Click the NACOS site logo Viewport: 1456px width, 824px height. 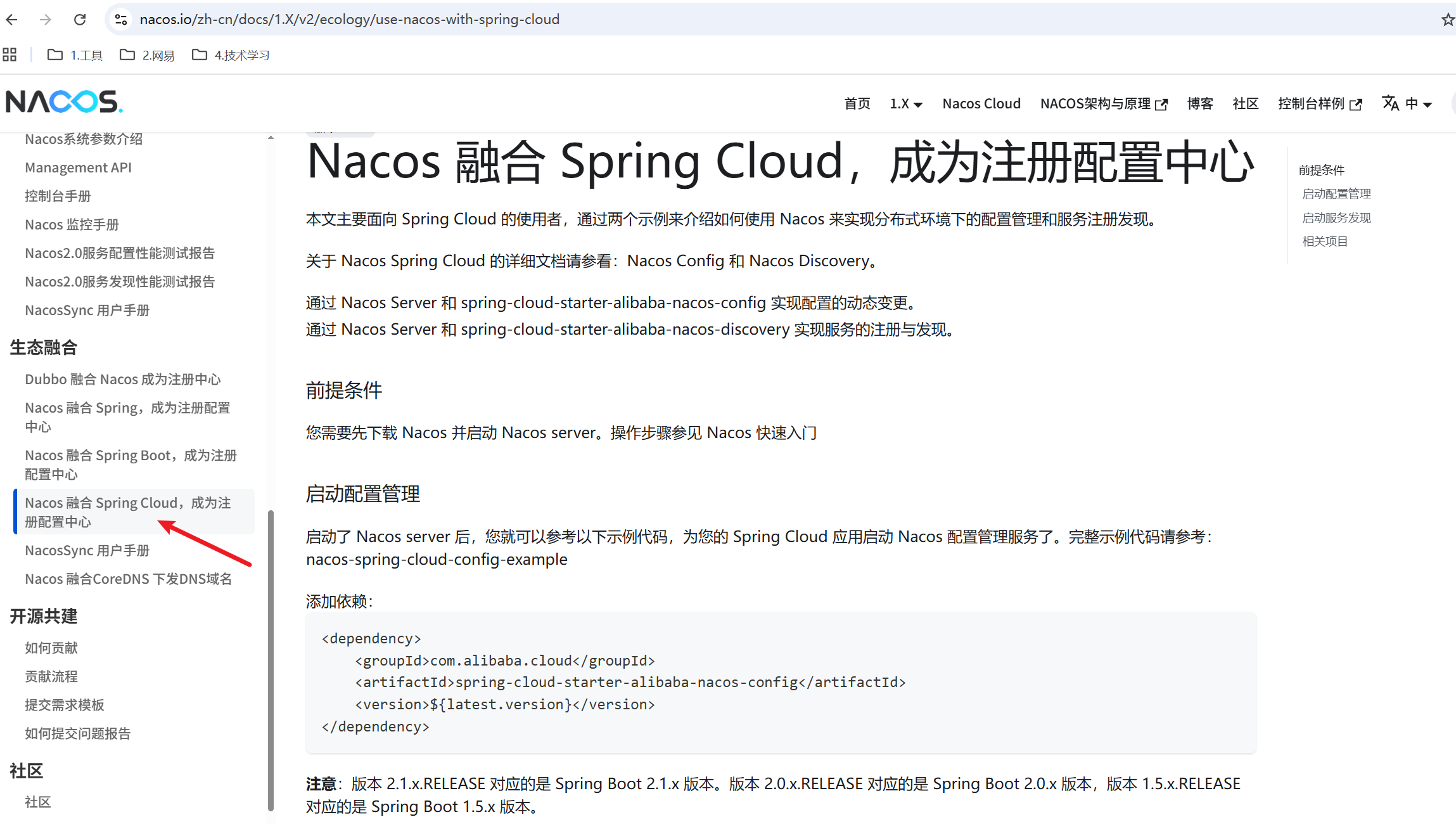pyautogui.click(x=63, y=101)
